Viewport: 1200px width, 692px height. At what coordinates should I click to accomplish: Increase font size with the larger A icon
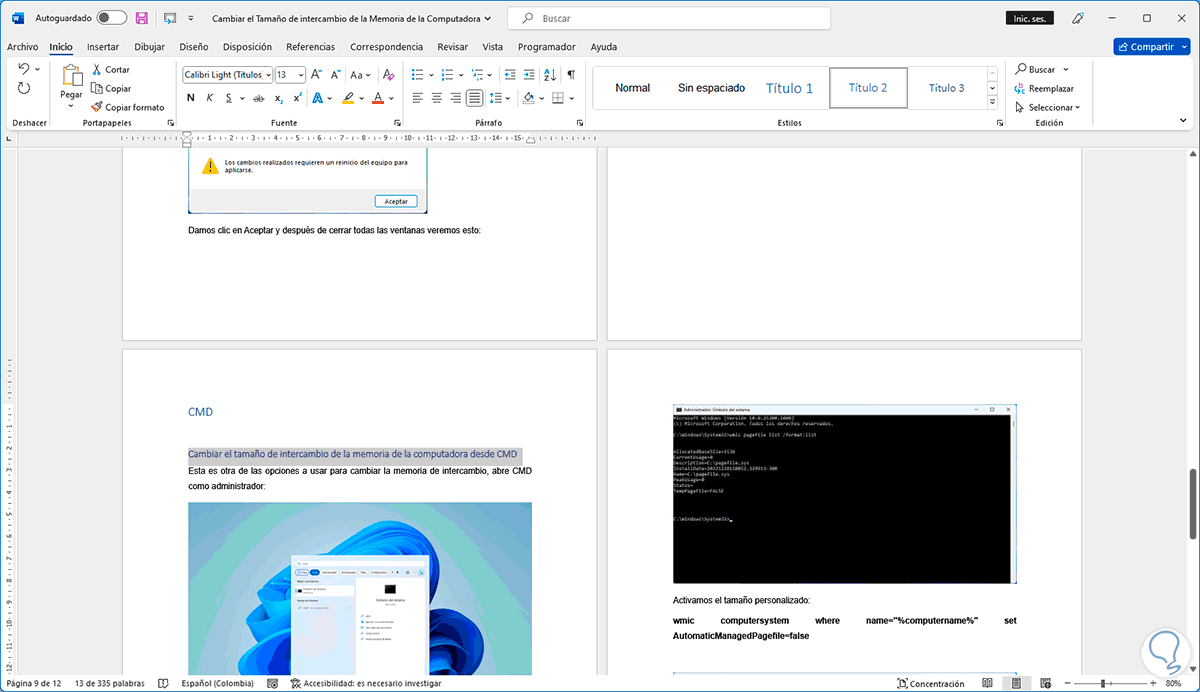point(316,74)
